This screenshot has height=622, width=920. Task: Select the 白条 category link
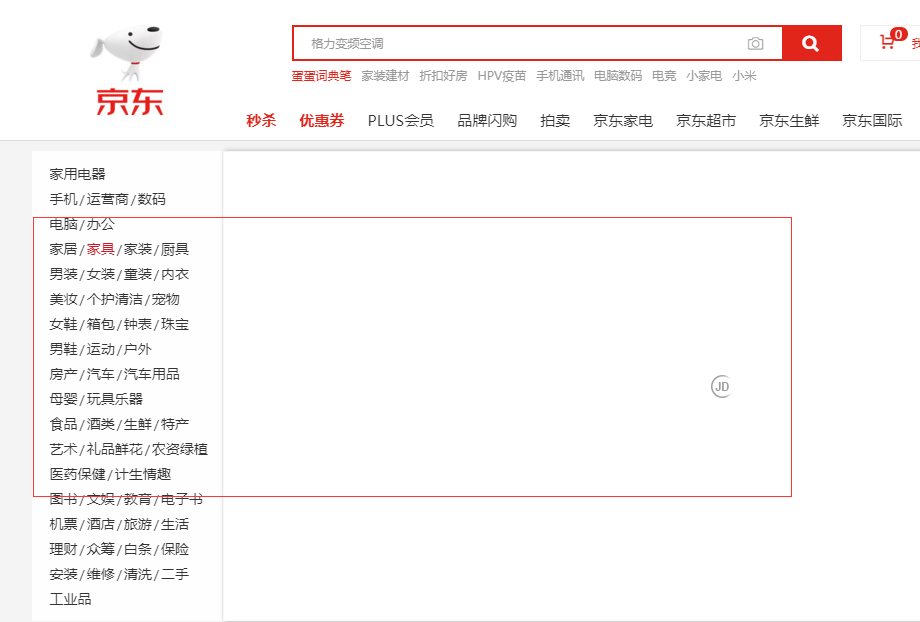(138, 549)
